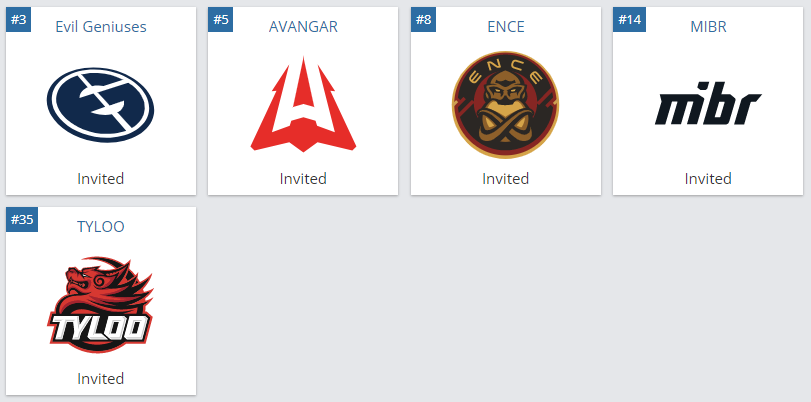
Task: Click the Evil Geniuses team logo
Action: pos(100,105)
